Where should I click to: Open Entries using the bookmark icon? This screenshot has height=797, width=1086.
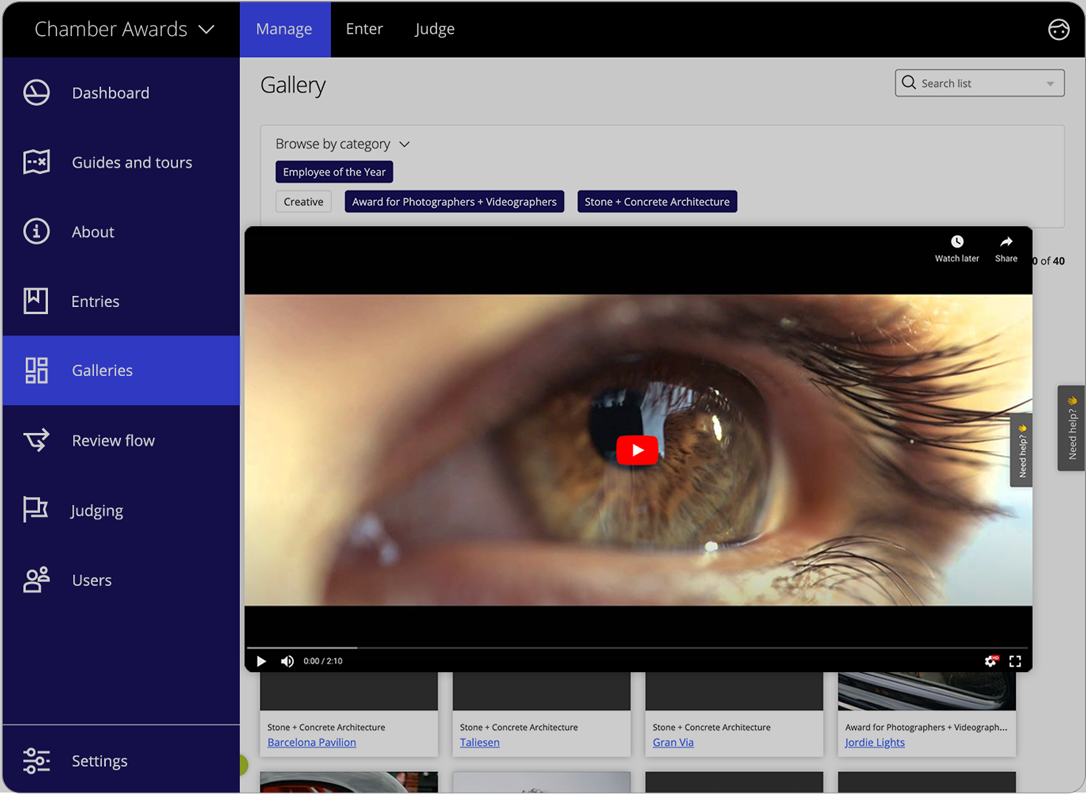36,301
